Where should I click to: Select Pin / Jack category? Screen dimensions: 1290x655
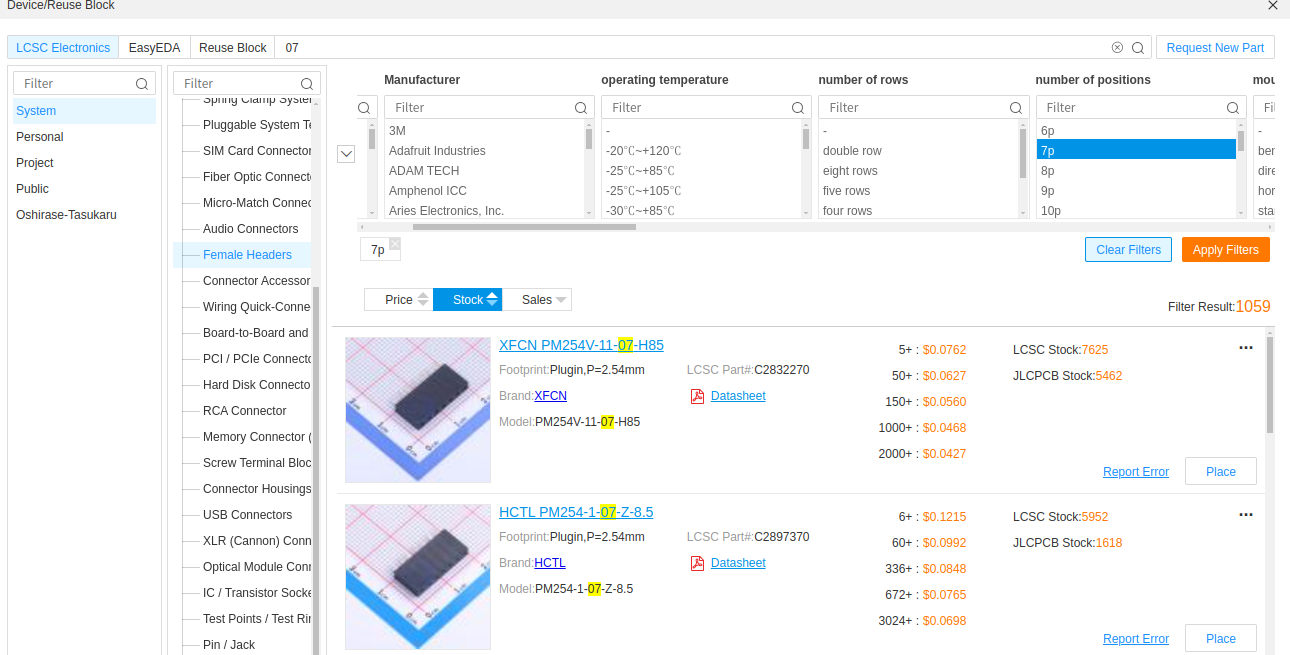pos(229,645)
